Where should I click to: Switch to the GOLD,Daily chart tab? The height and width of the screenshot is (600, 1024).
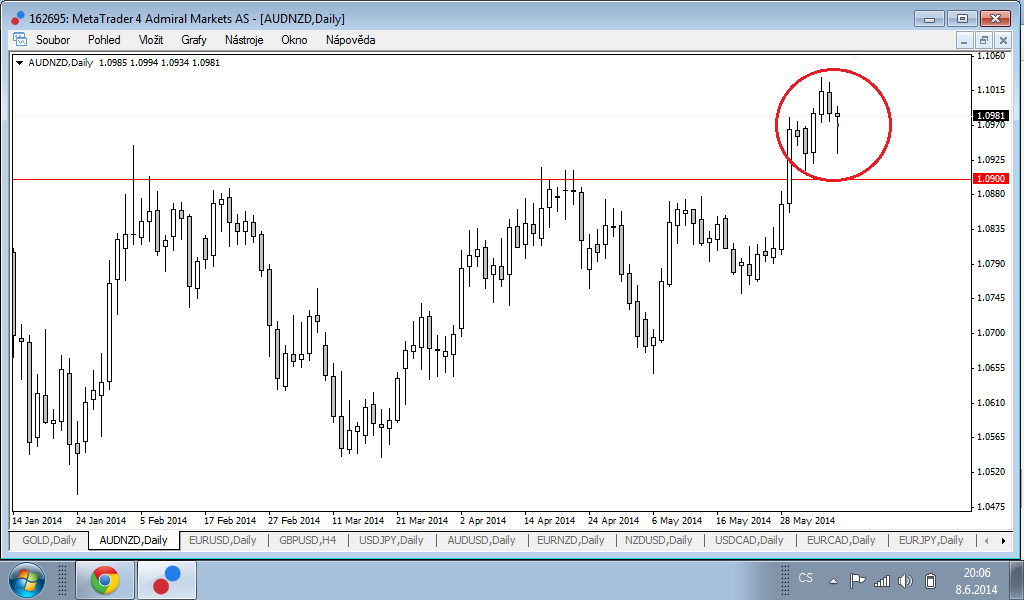click(49, 540)
